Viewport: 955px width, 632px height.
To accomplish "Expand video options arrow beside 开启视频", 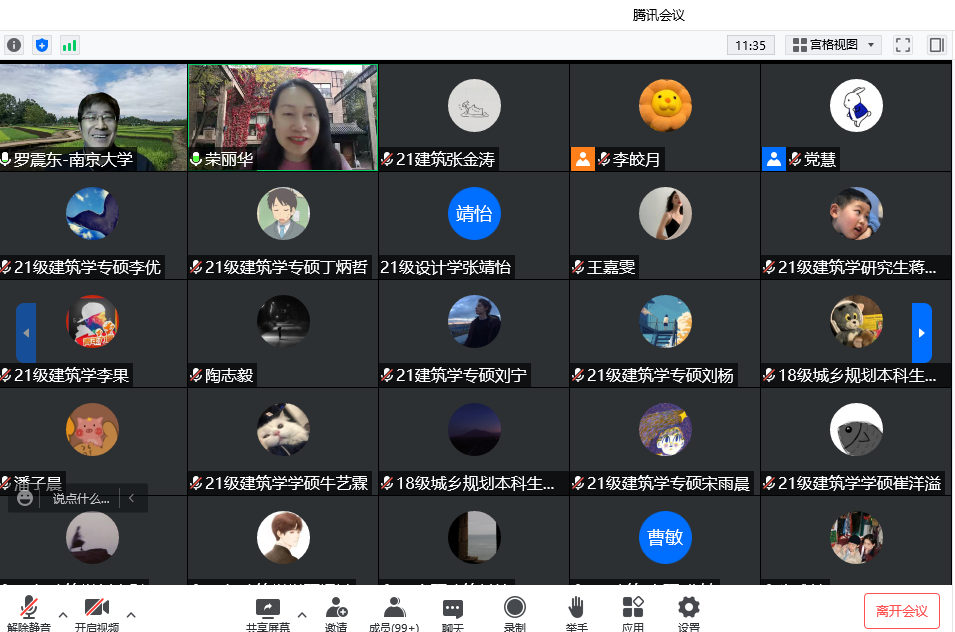I will pos(130,614).
